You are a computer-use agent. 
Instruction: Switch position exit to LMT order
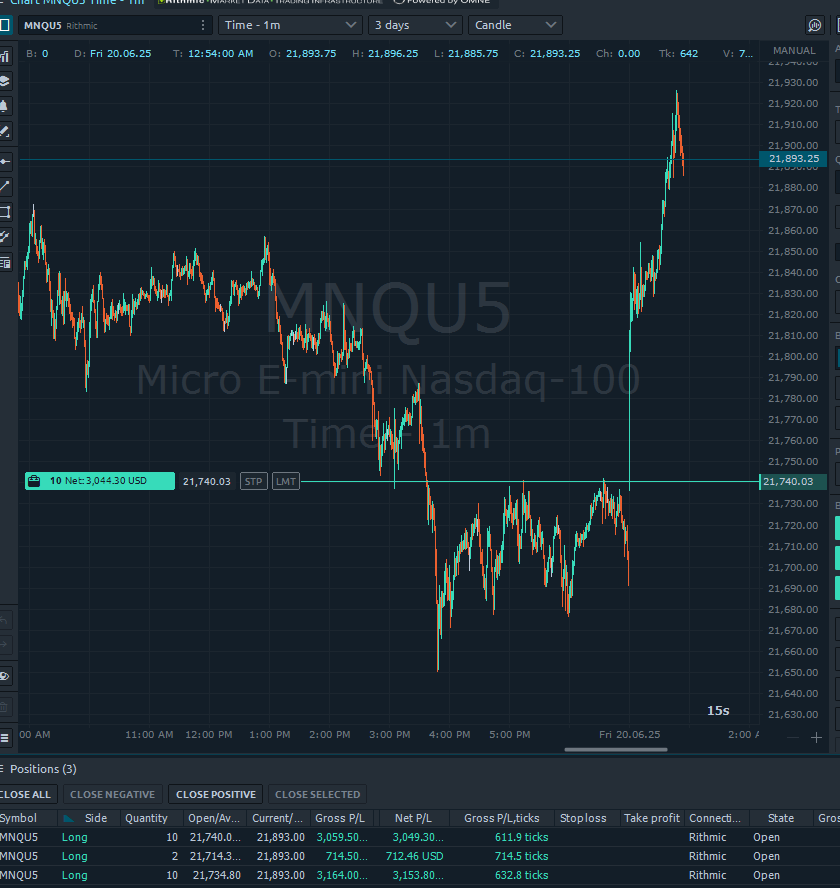pyautogui.click(x=286, y=481)
